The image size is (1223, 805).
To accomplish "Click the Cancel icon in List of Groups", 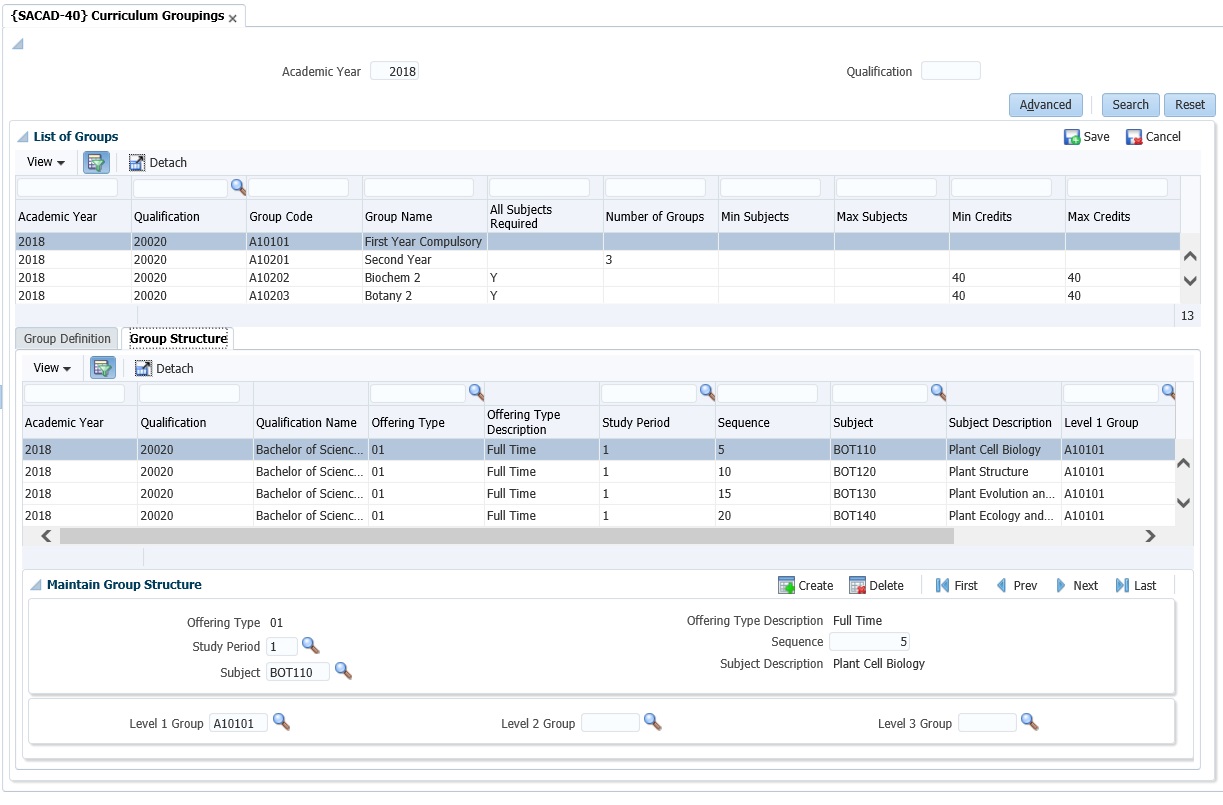I will click(x=1134, y=137).
